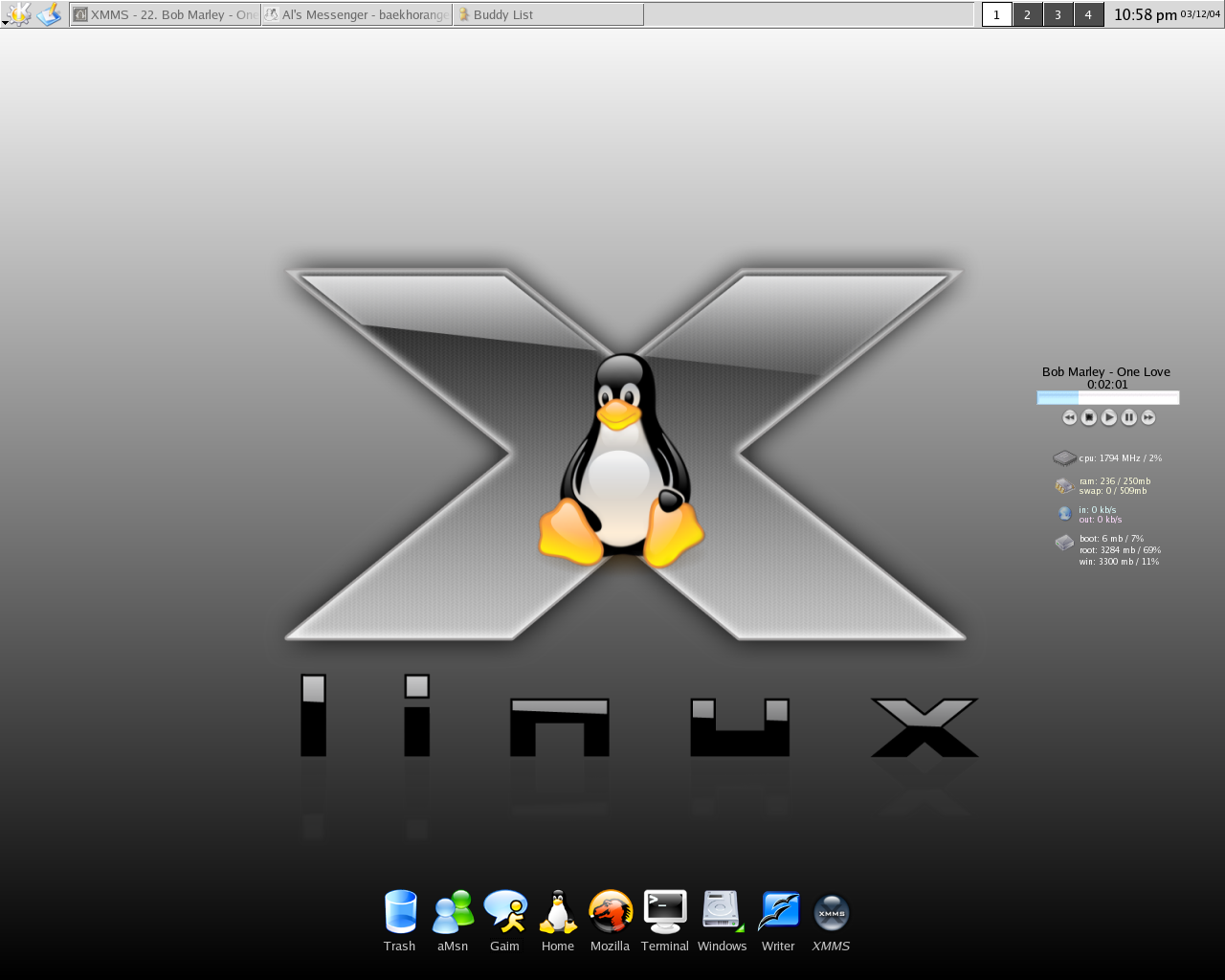Click the RAM memory module icon
Viewport: 1225px width, 980px height.
tap(1064, 486)
